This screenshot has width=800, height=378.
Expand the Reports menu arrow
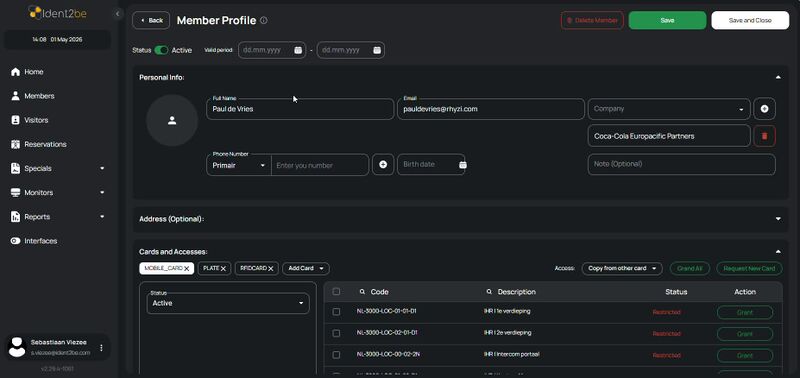tap(103, 217)
